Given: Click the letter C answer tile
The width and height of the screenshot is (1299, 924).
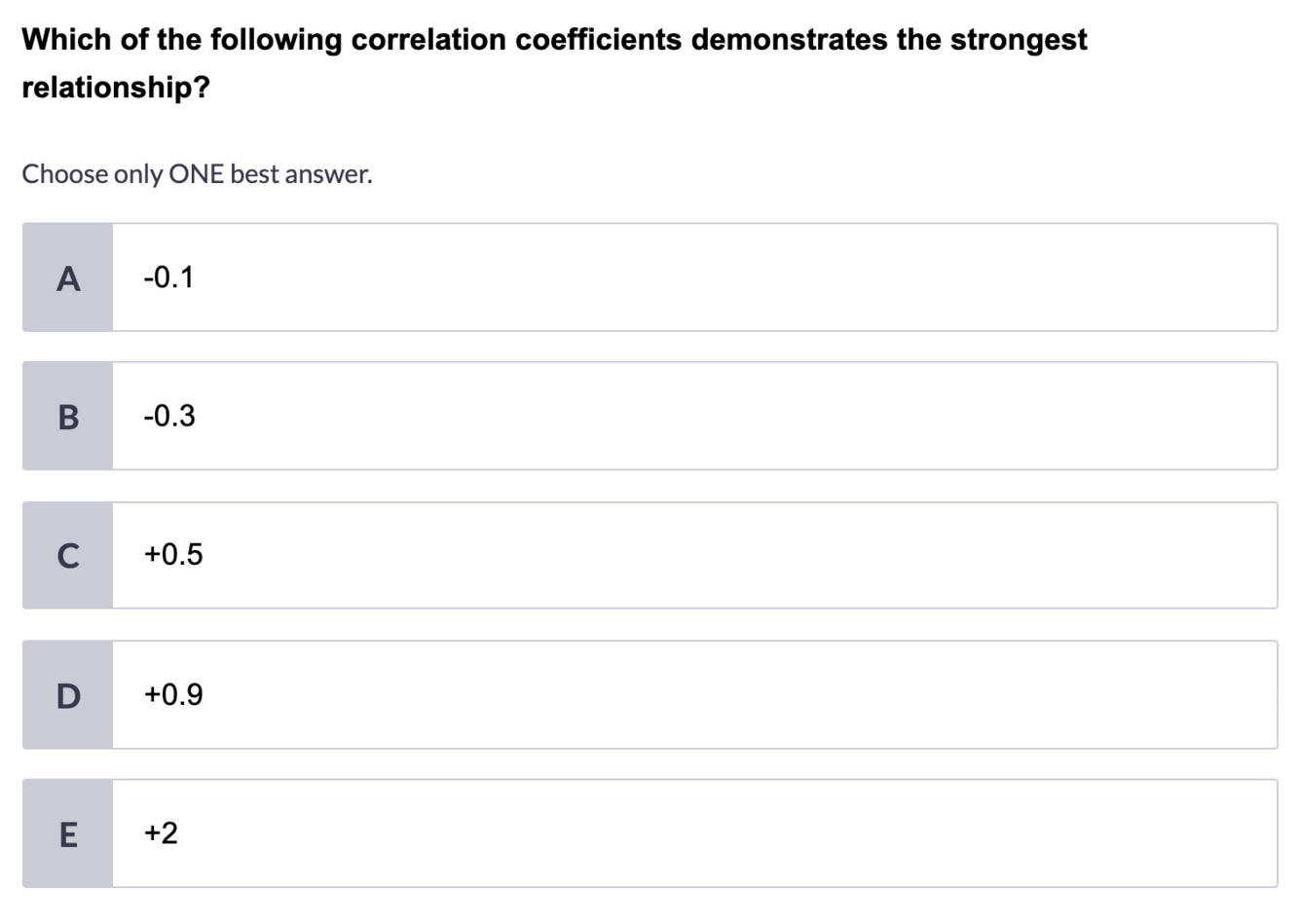Looking at the screenshot, I should 67,556.
